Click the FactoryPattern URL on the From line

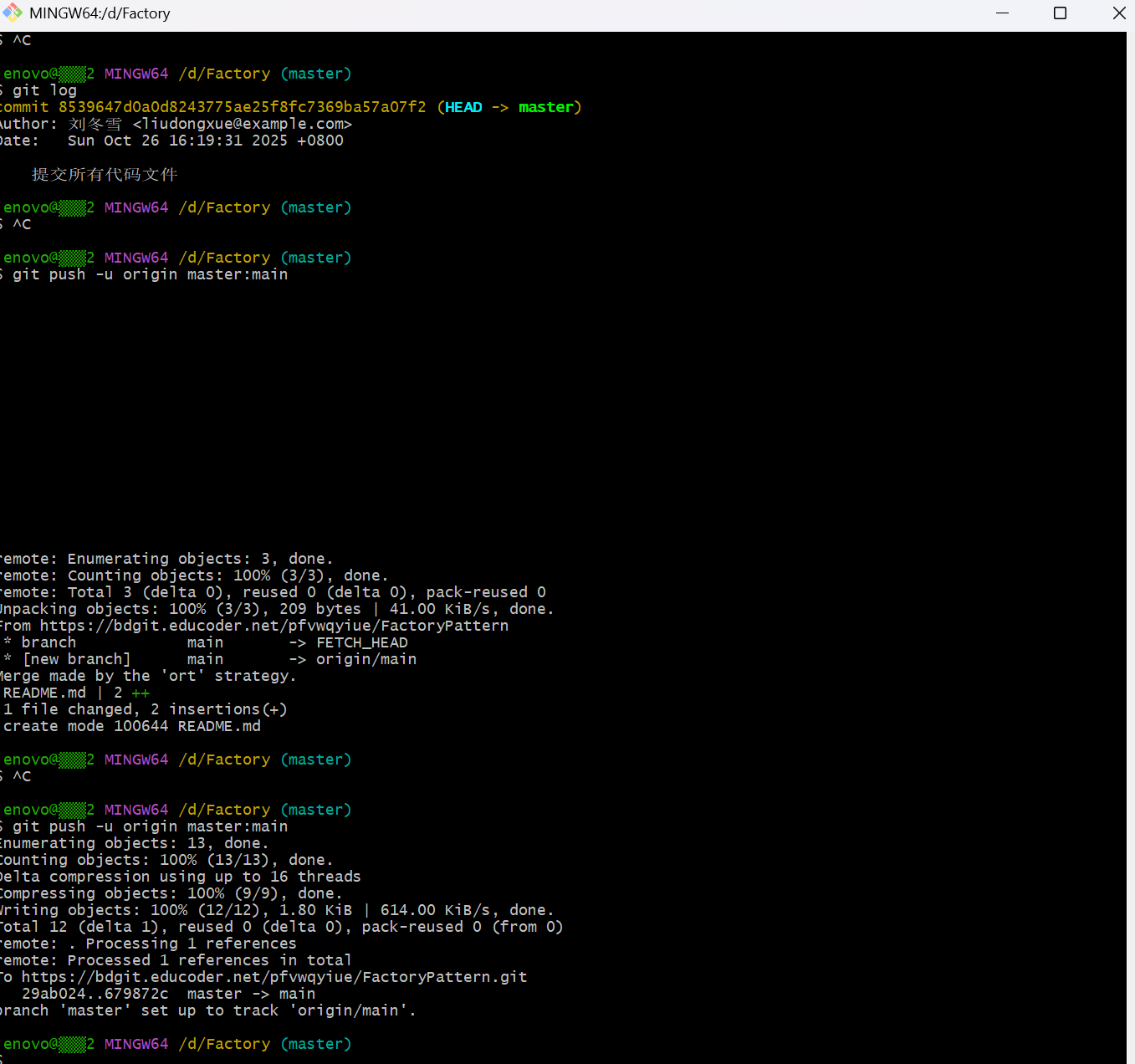(274, 626)
